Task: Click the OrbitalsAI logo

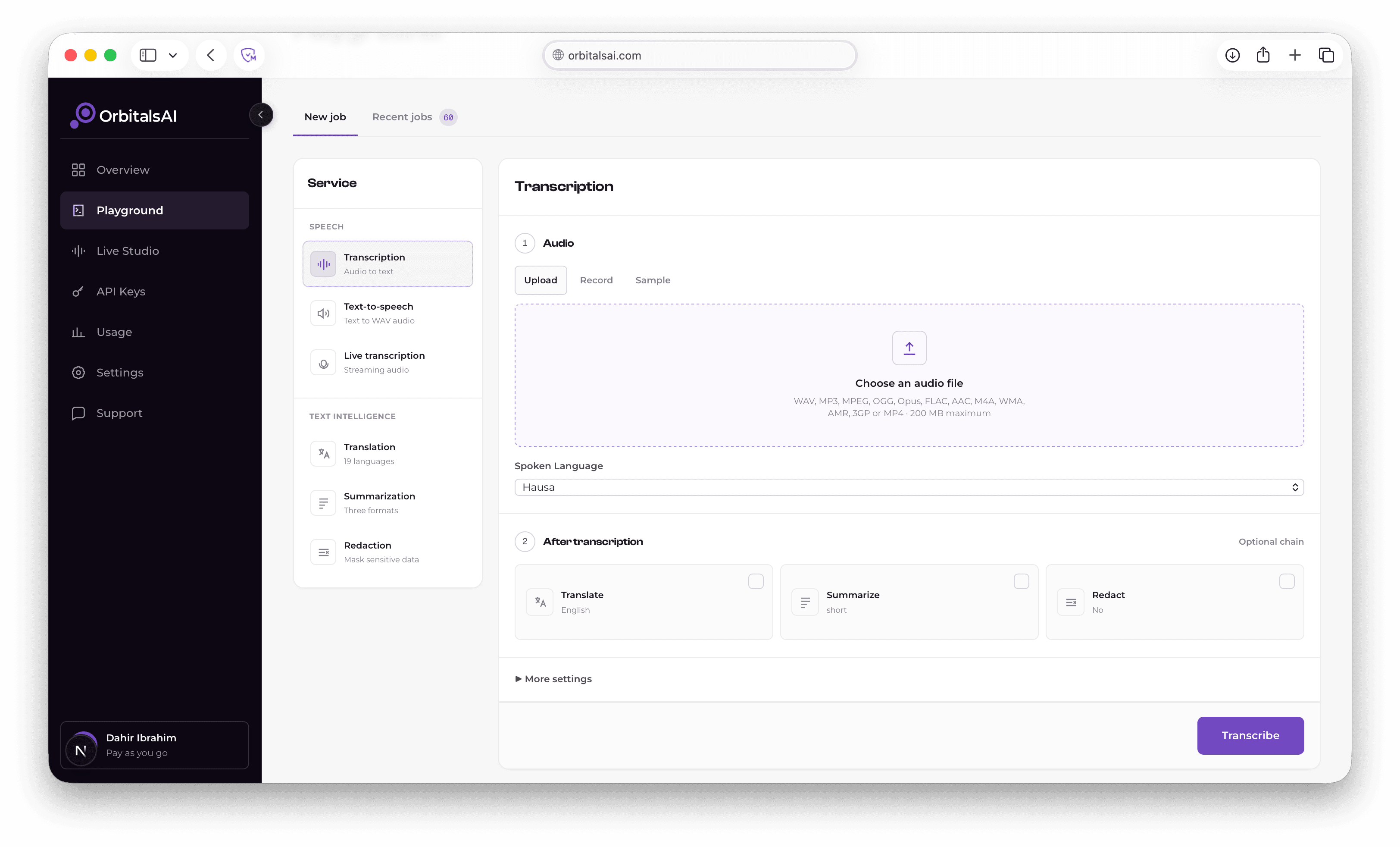Action: pyautogui.click(x=123, y=116)
